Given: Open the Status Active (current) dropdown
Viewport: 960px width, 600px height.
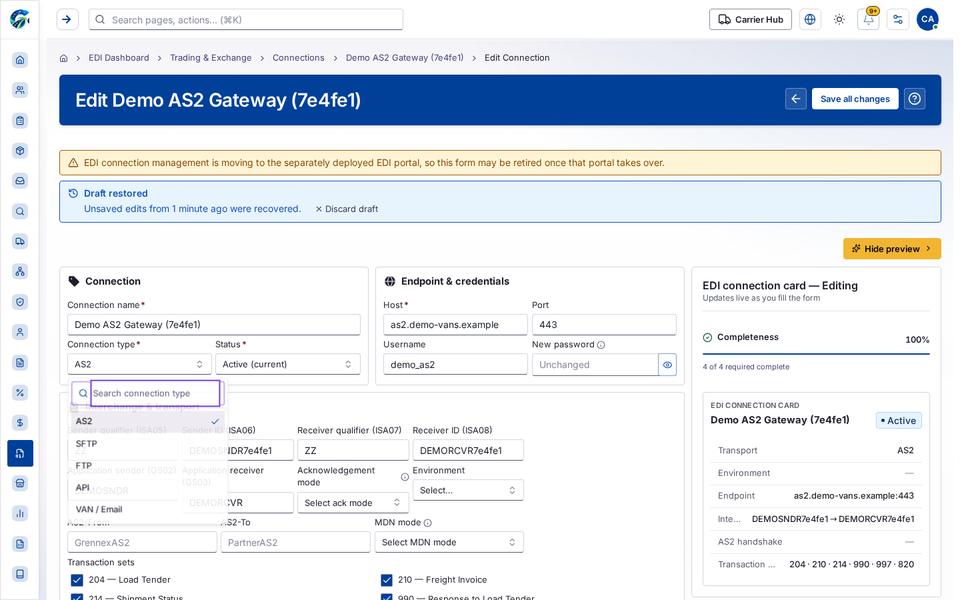Looking at the screenshot, I should point(288,364).
